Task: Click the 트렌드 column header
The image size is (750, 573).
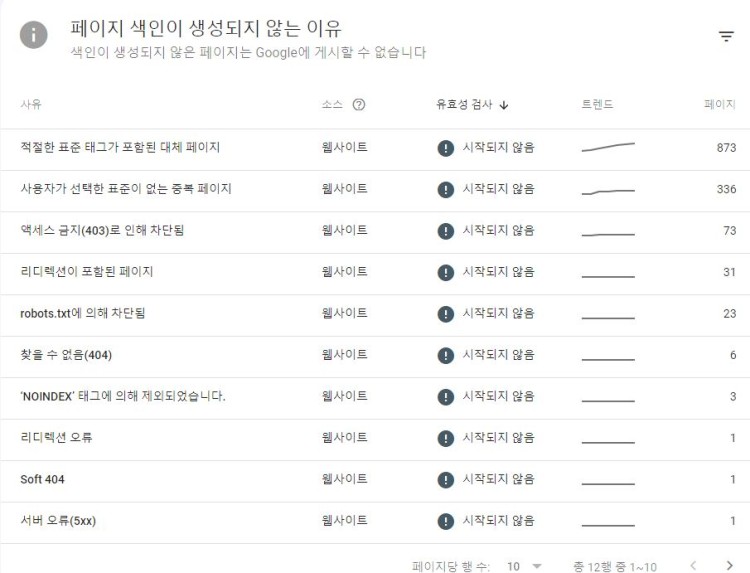Action: [x=597, y=104]
